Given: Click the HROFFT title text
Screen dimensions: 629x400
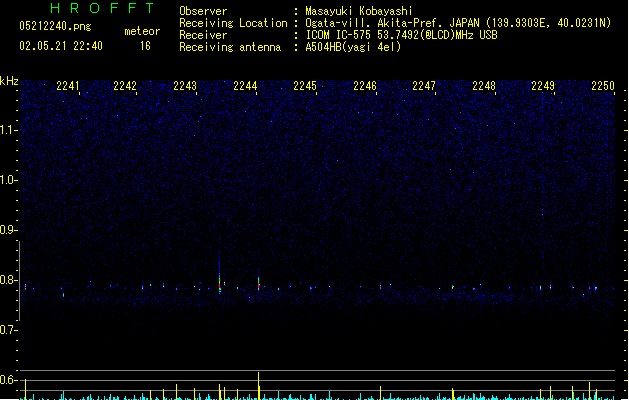Looking at the screenshot, I should [x=102, y=8].
